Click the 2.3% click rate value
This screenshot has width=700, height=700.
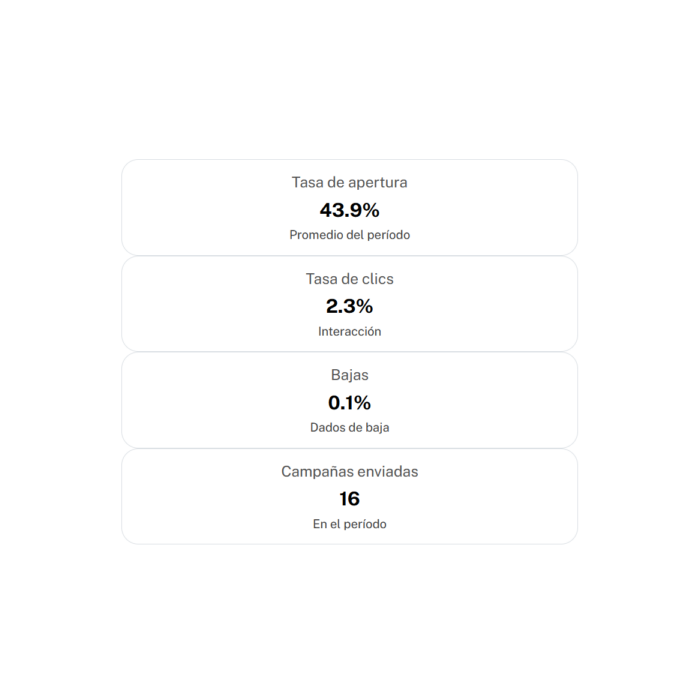[349, 307]
